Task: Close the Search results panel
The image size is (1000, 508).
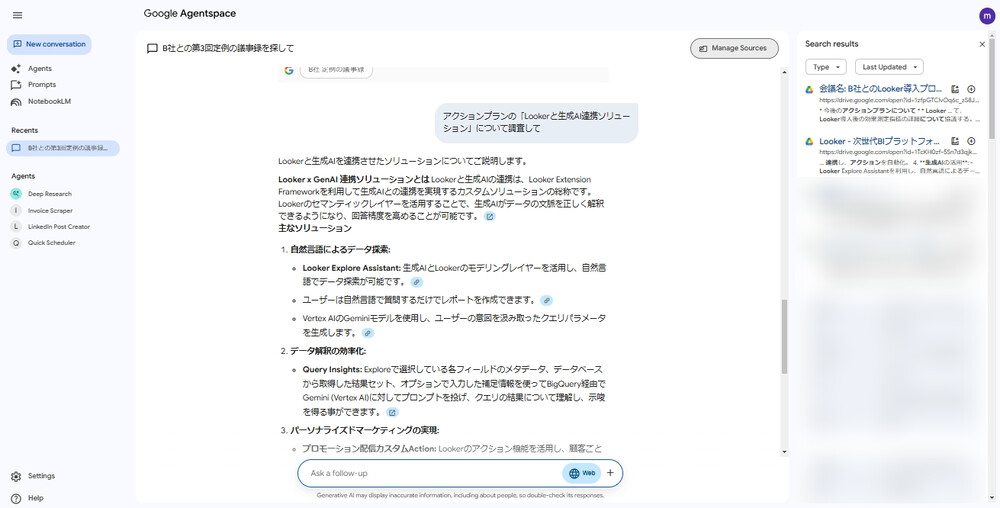Action: 982,44
